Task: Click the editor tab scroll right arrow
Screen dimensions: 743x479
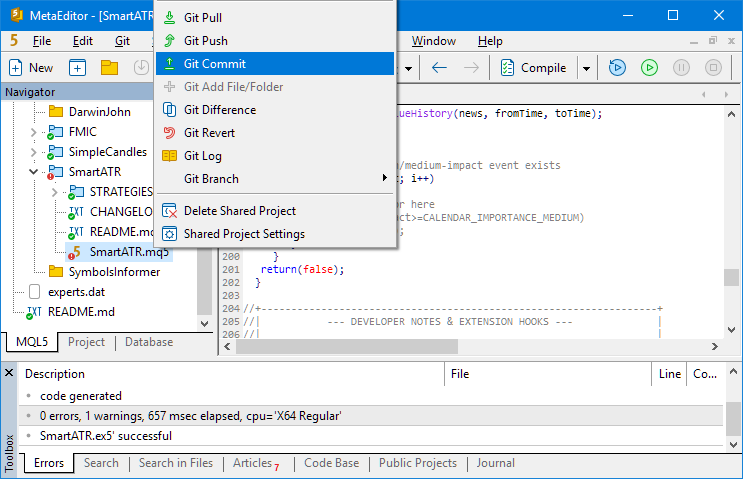Action: tap(726, 94)
